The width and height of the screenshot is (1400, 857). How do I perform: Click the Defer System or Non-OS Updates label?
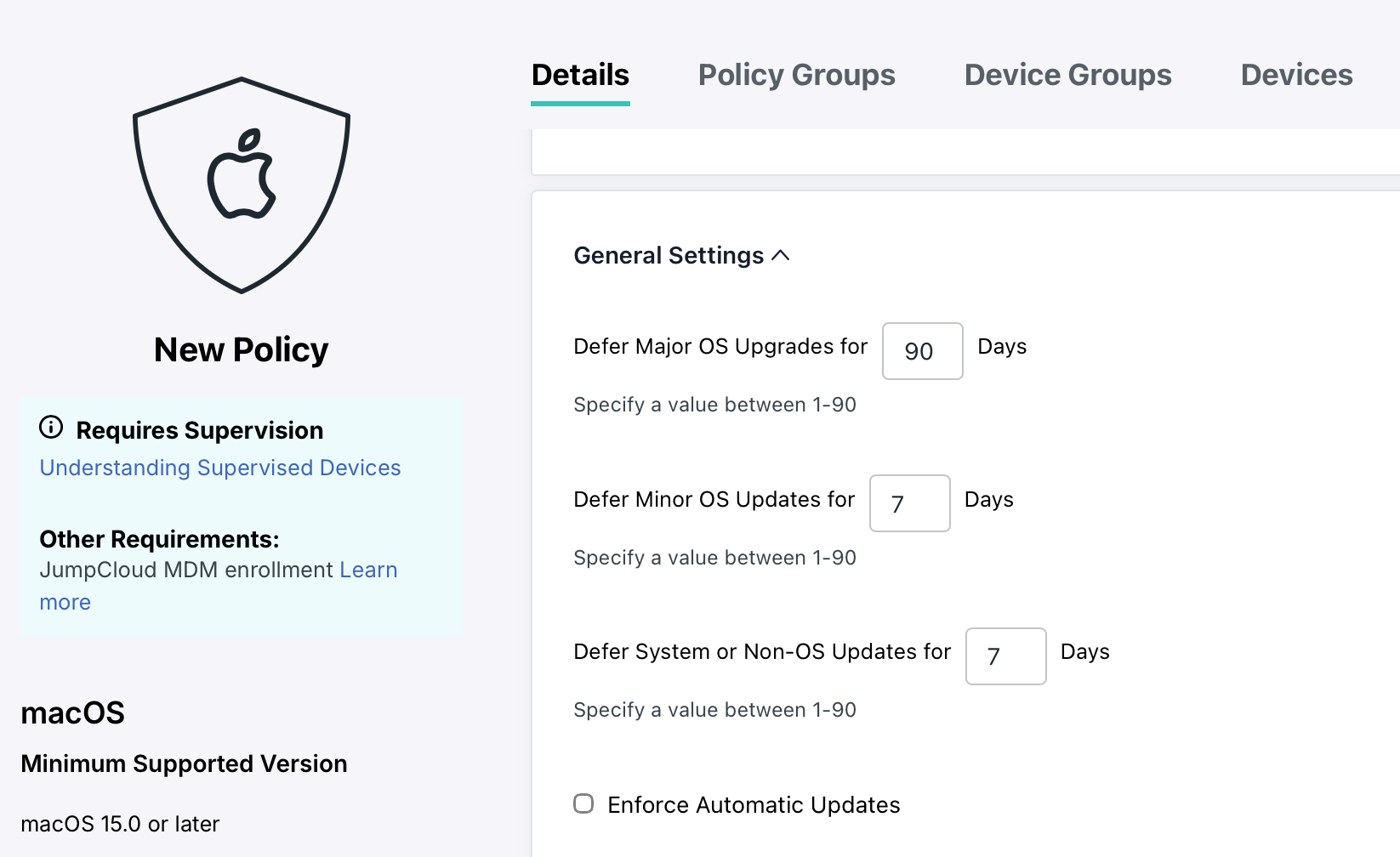tap(762, 651)
